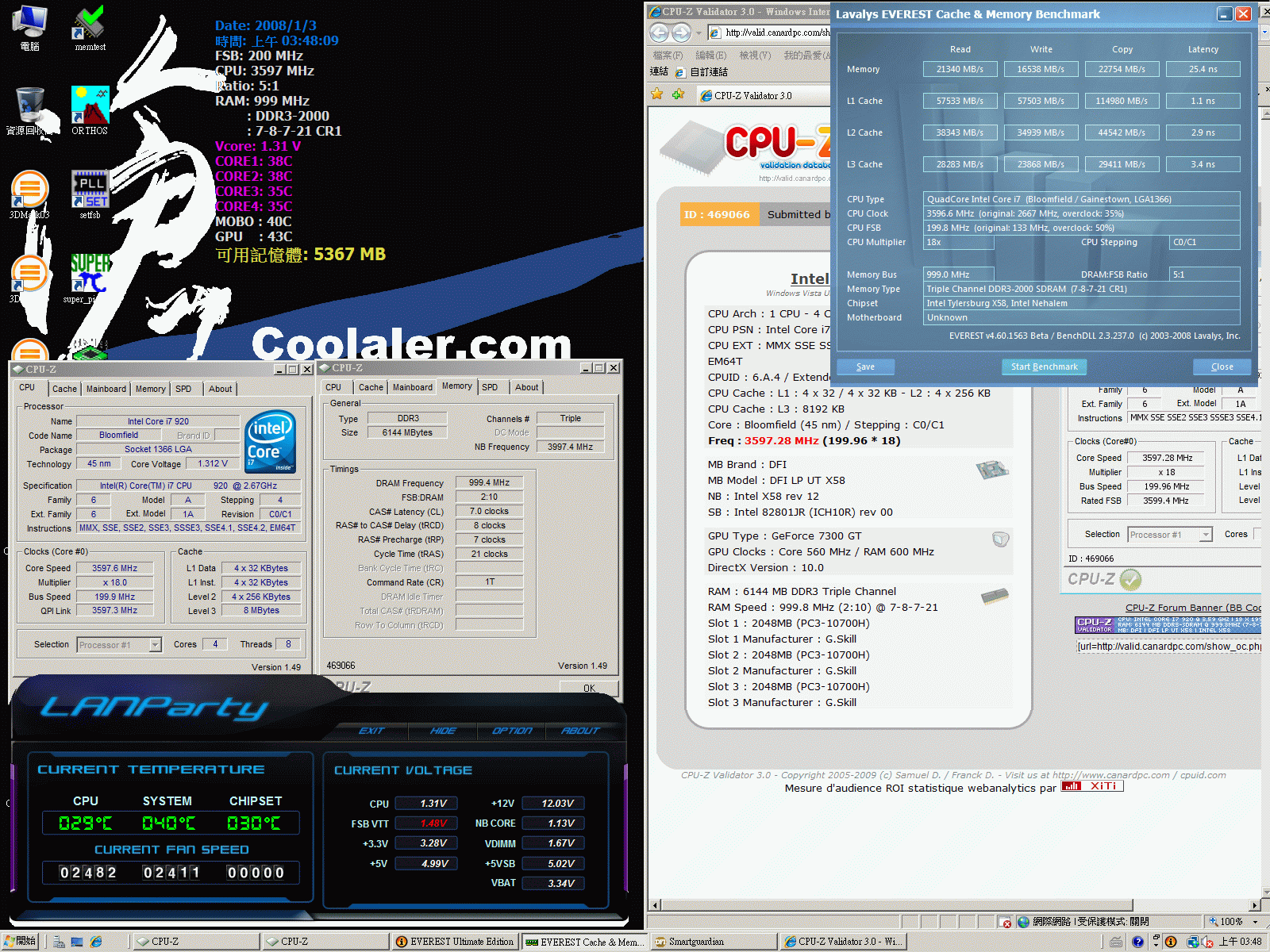Click Start Benchmark in EVEREST window

(x=1044, y=367)
